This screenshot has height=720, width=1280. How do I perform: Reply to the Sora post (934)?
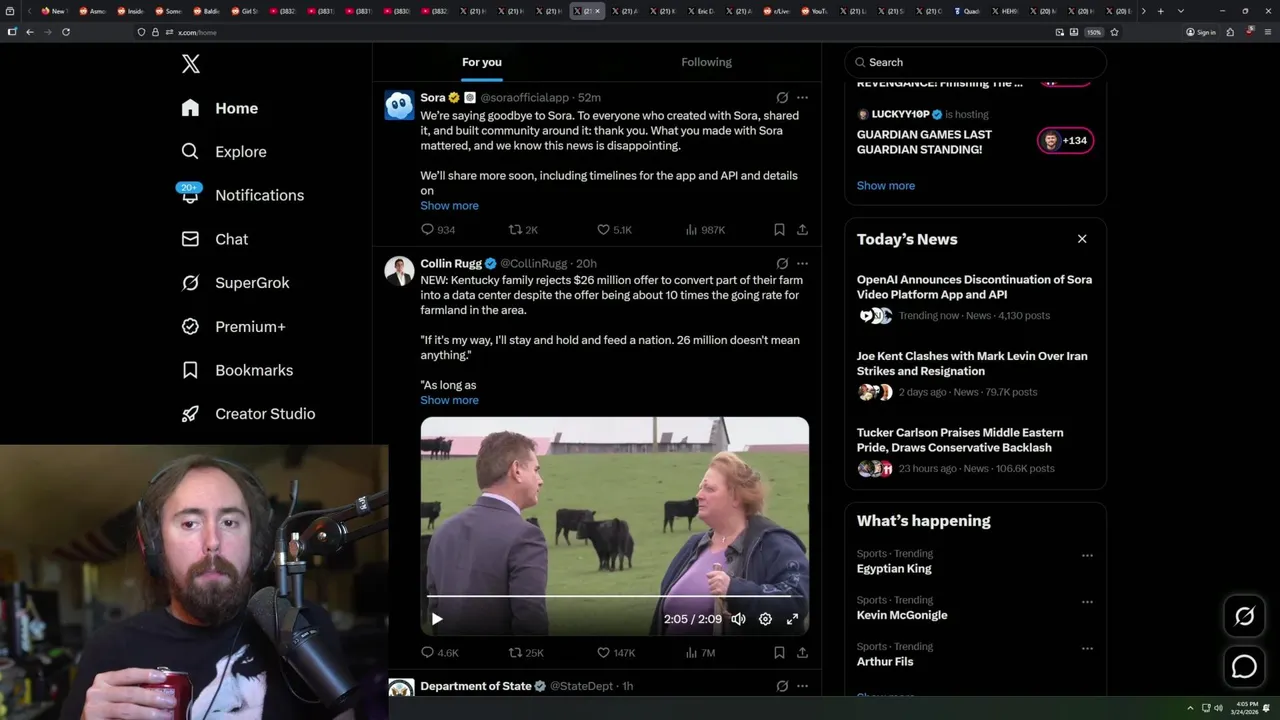point(438,230)
